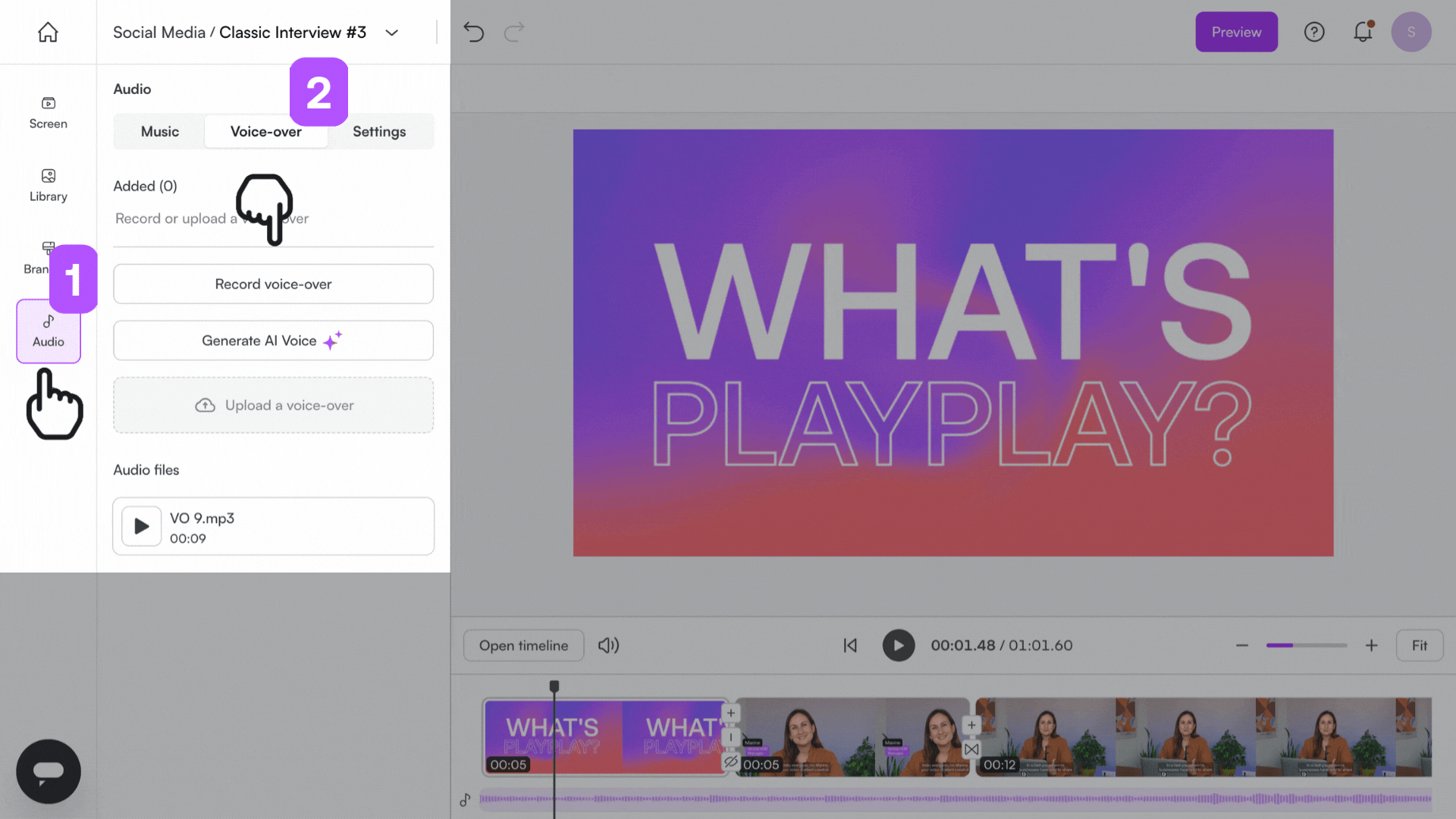Click the redo arrow icon
This screenshot has width=1456, height=819.
click(x=514, y=32)
